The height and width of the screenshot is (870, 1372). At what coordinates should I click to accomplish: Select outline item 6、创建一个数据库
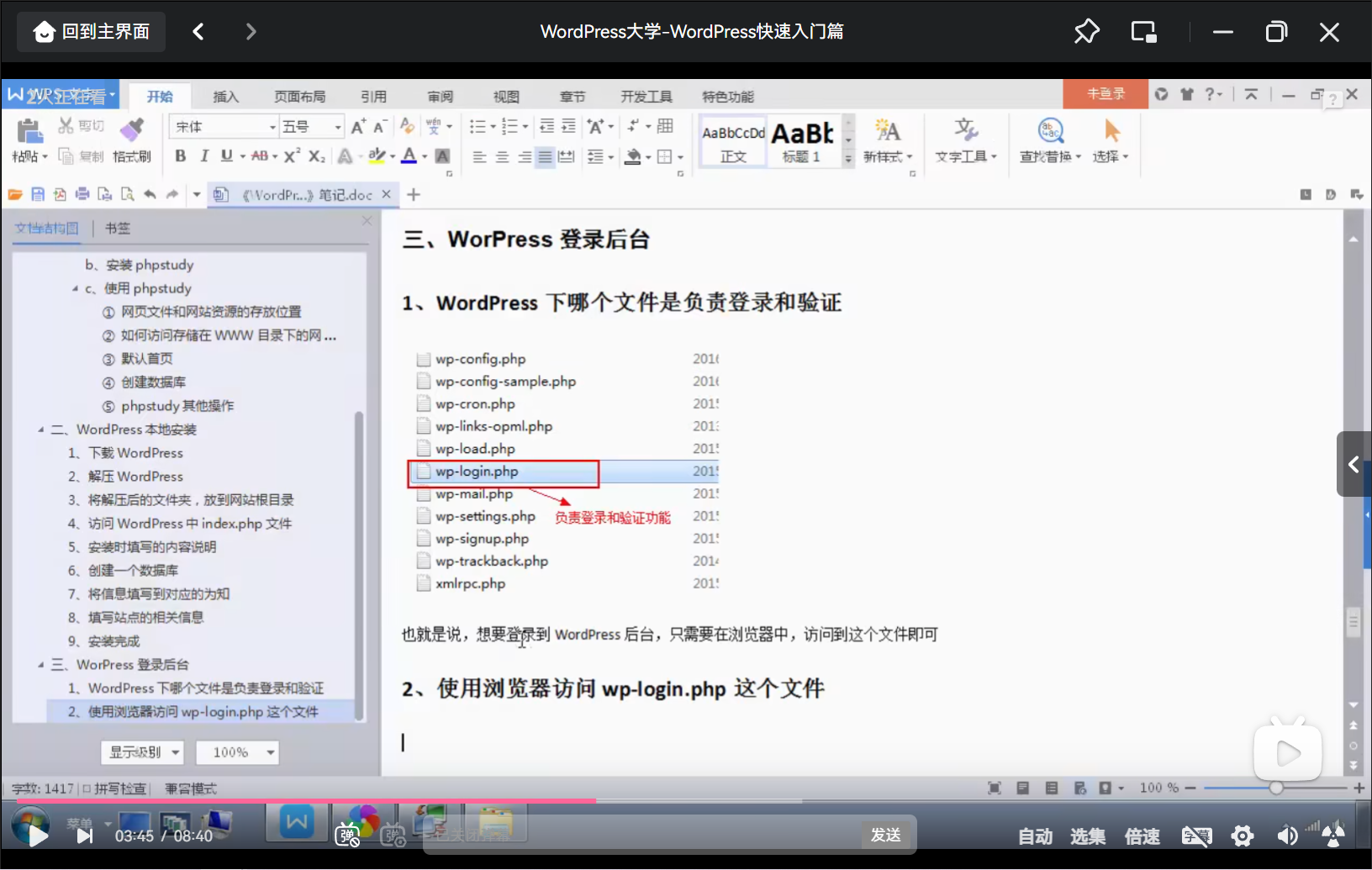pos(123,571)
